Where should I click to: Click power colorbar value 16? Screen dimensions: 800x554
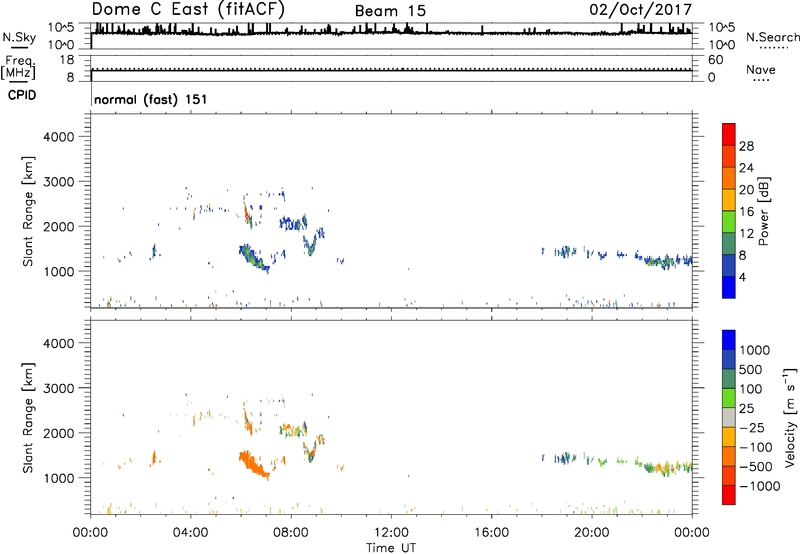pos(746,212)
